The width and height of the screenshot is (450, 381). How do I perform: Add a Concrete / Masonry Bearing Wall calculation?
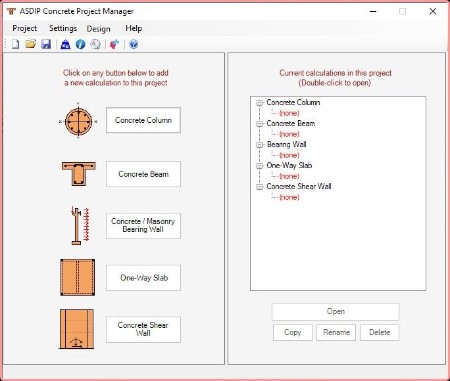pyautogui.click(x=143, y=226)
